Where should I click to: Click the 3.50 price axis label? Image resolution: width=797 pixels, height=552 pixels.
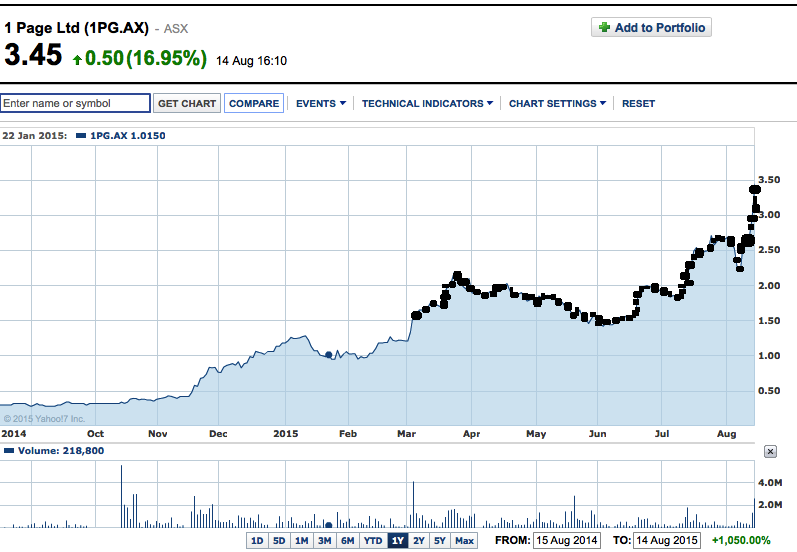[769, 180]
